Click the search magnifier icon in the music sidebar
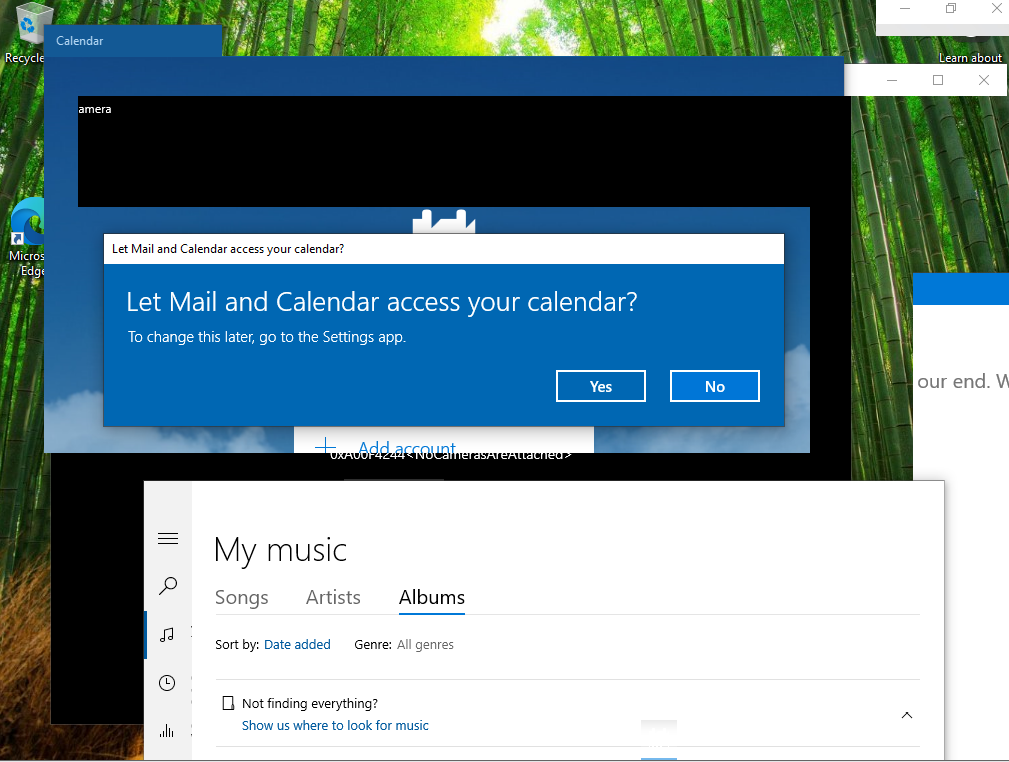 click(x=168, y=586)
